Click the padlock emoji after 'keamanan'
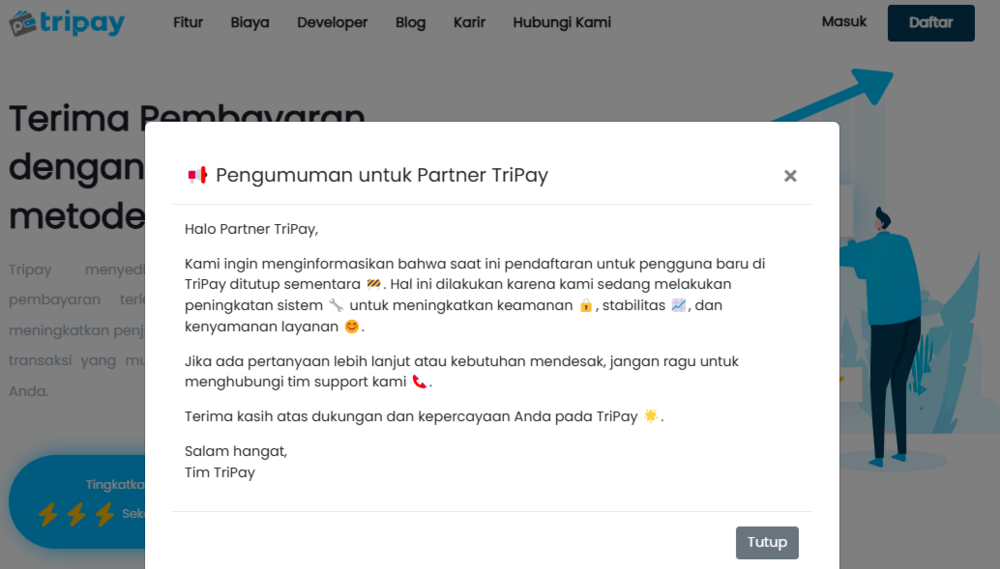The width and height of the screenshot is (1000, 569). point(586,306)
